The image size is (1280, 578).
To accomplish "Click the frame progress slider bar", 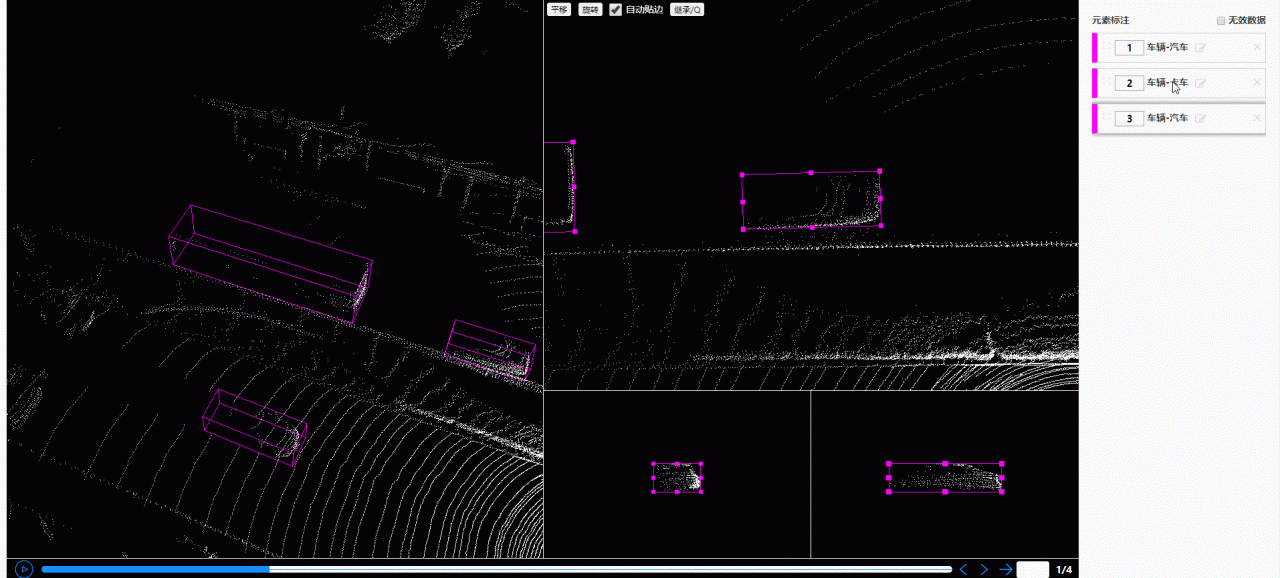I will tap(496, 569).
